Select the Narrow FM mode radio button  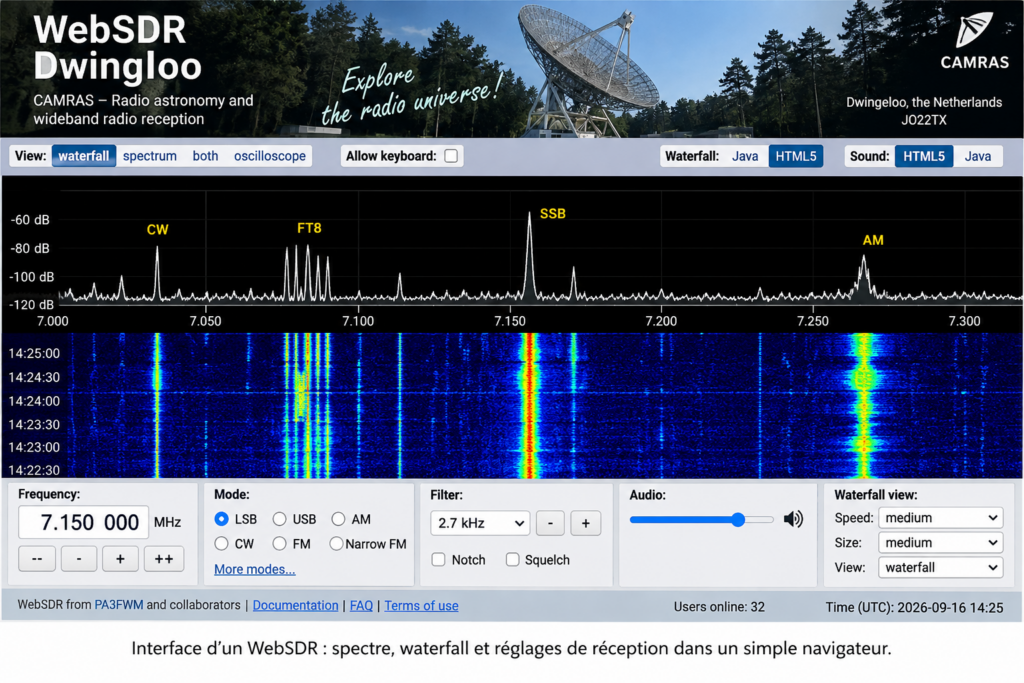click(x=336, y=543)
